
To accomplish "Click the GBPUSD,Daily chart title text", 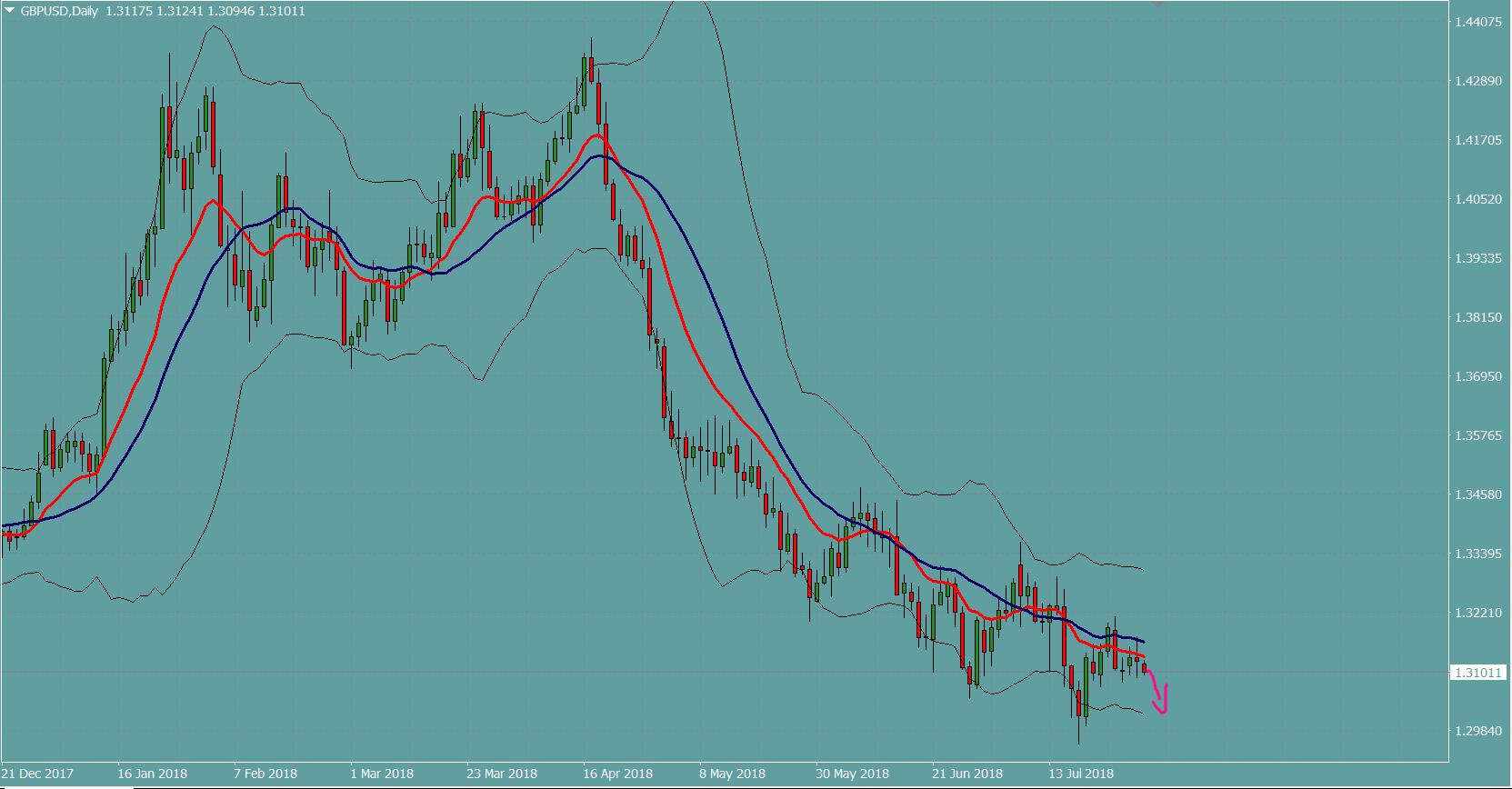I will coord(59,11).
